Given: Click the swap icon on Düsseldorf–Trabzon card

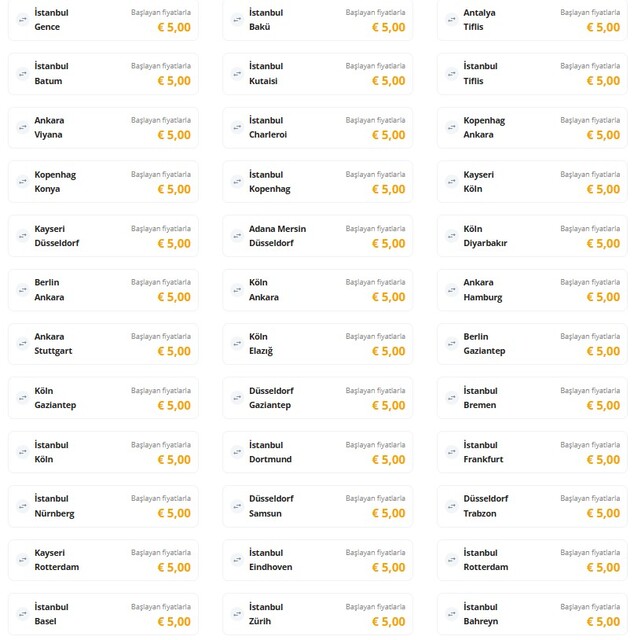Looking at the screenshot, I should pos(452,505).
